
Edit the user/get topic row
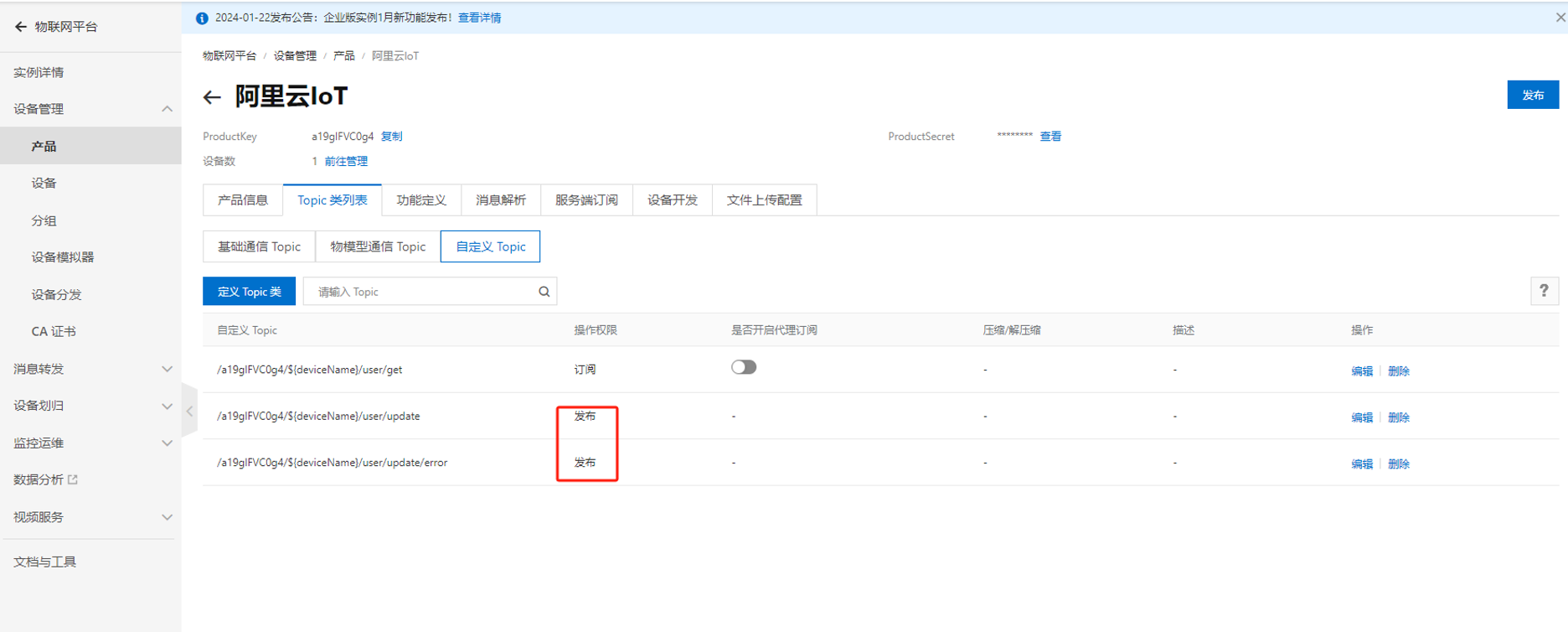pyautogui.click(x=1362, y=370)
